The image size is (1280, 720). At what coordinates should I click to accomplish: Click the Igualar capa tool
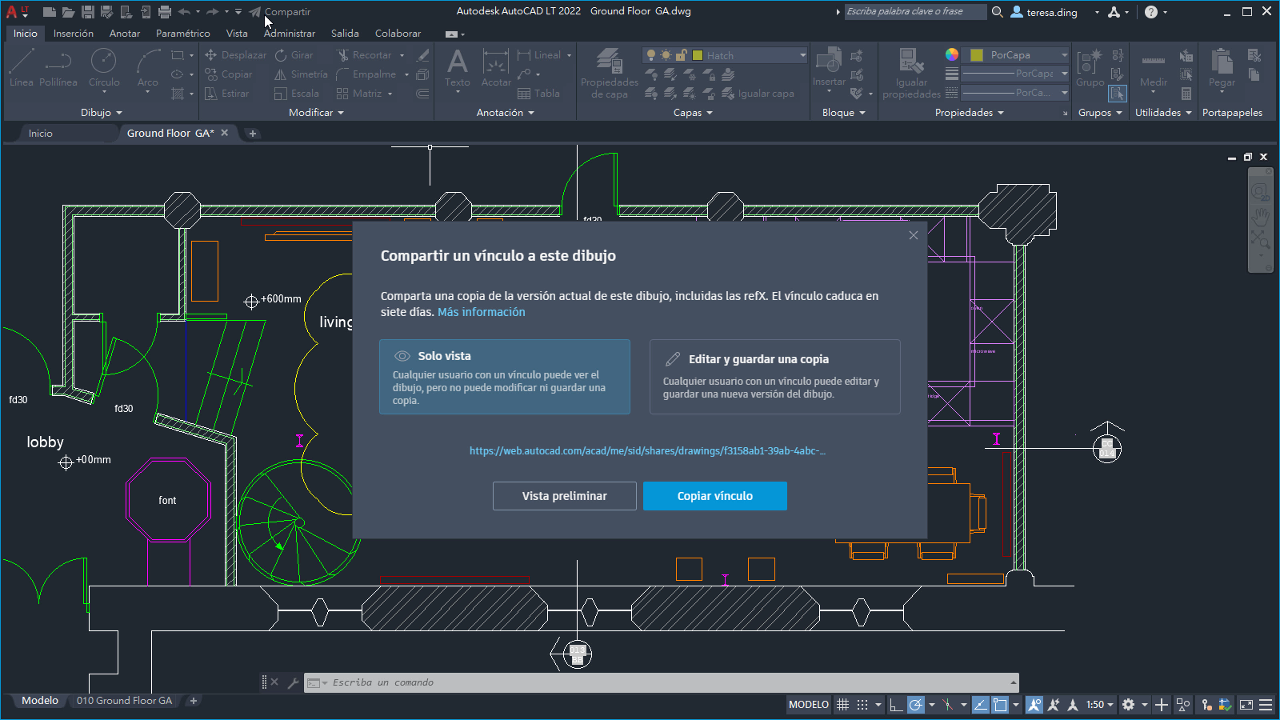(758, 94)
